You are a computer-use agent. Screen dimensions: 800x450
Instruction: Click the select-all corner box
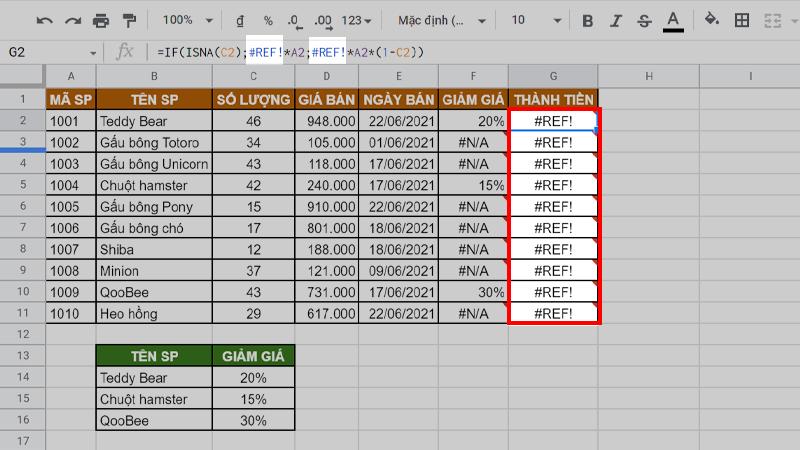tap(22, 76)
